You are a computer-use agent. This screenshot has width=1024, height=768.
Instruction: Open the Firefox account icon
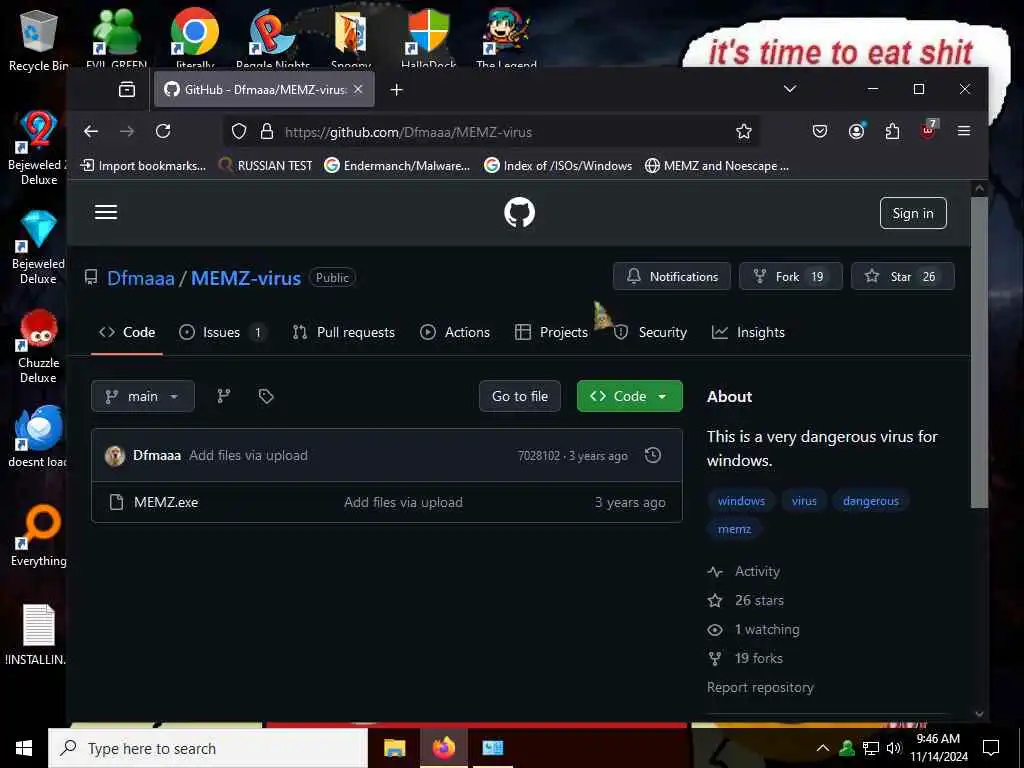coord(856,132)
